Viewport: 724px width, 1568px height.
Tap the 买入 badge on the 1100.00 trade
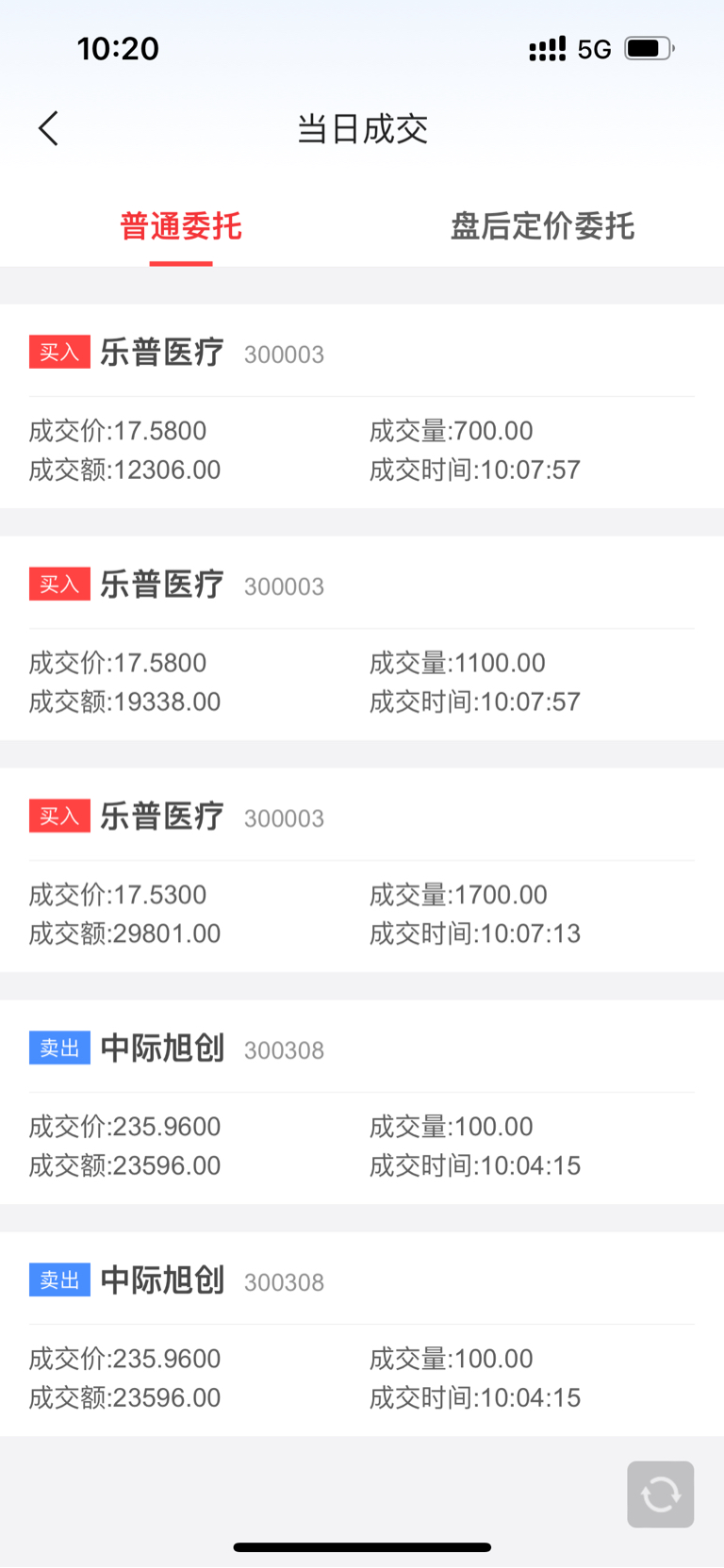coord(59,584)
